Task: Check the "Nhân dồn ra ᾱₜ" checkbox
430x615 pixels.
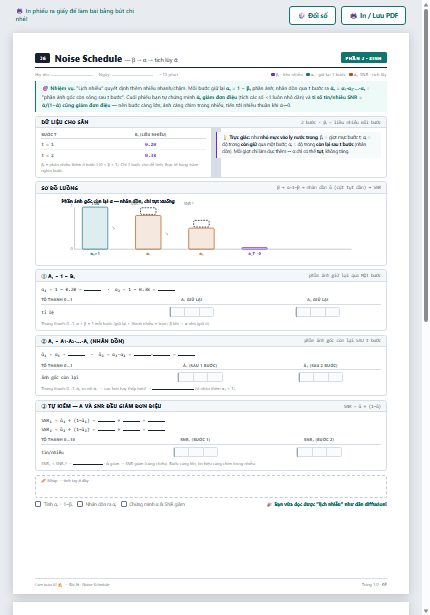Action: click(80, 504)
